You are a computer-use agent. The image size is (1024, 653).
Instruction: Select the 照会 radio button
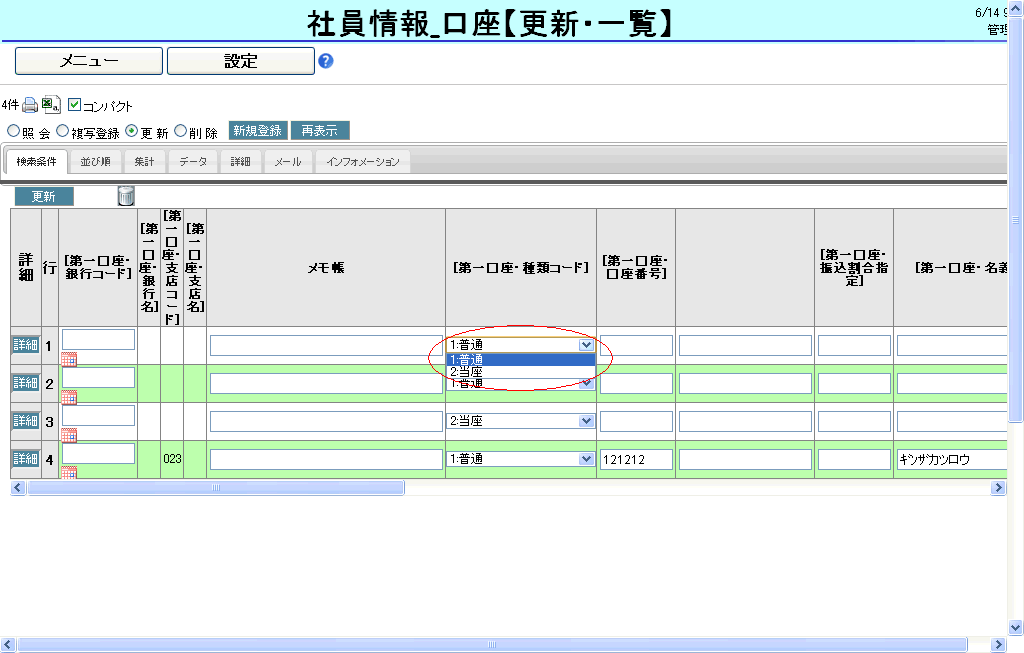[13, 131]
